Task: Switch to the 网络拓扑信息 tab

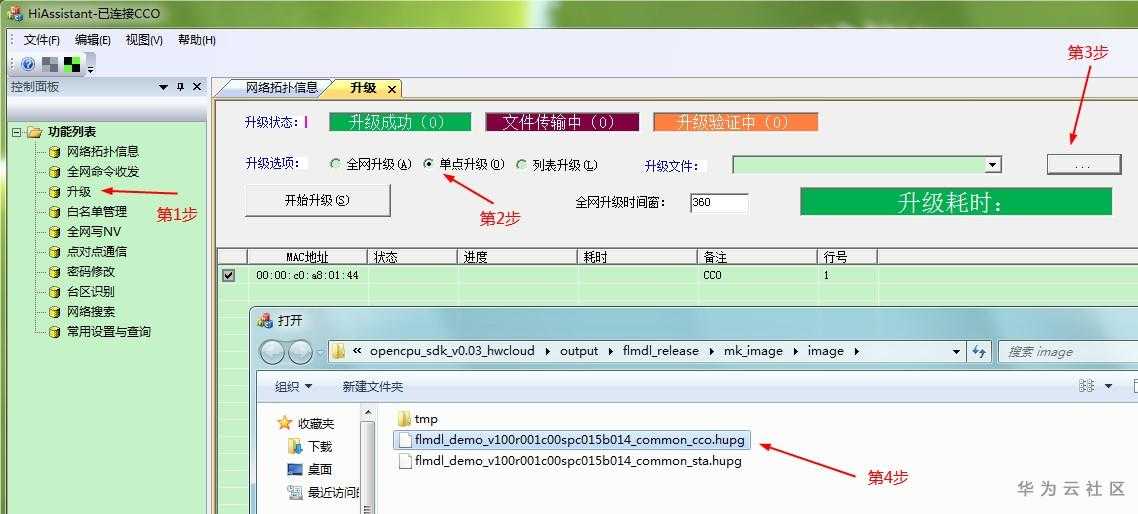Action: 282,88
